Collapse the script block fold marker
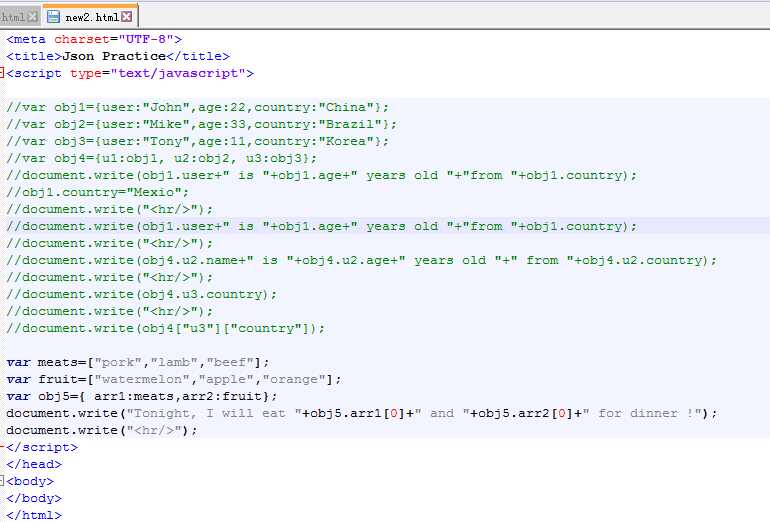 2,73
